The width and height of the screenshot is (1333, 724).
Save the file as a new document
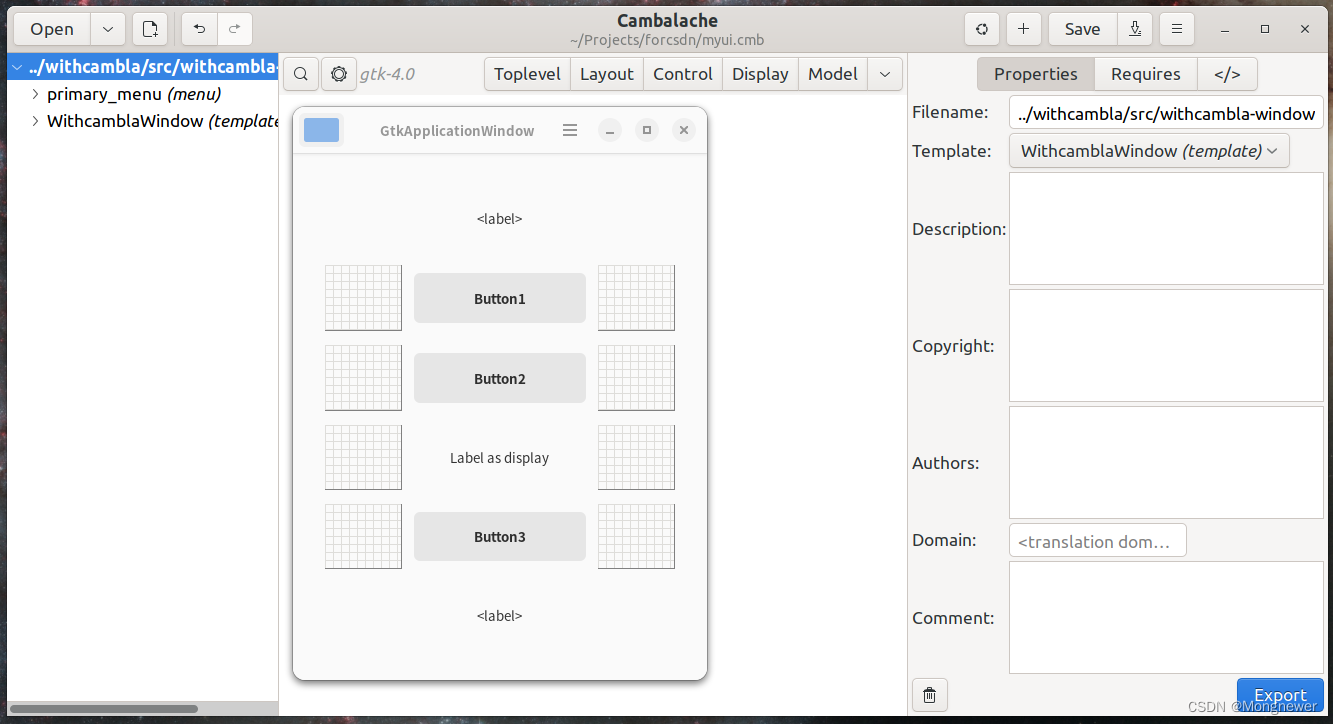point(1134,29)
